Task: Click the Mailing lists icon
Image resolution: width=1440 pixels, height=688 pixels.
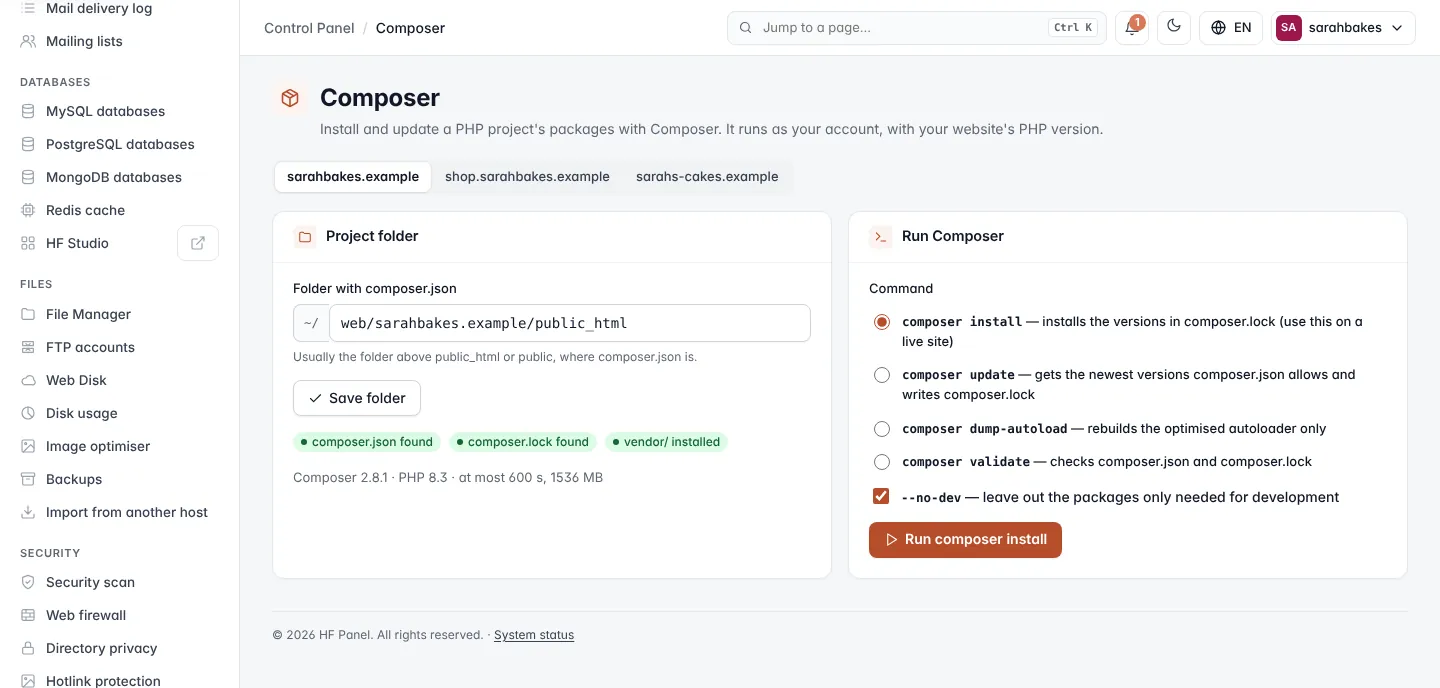Action: pos(28,41)
